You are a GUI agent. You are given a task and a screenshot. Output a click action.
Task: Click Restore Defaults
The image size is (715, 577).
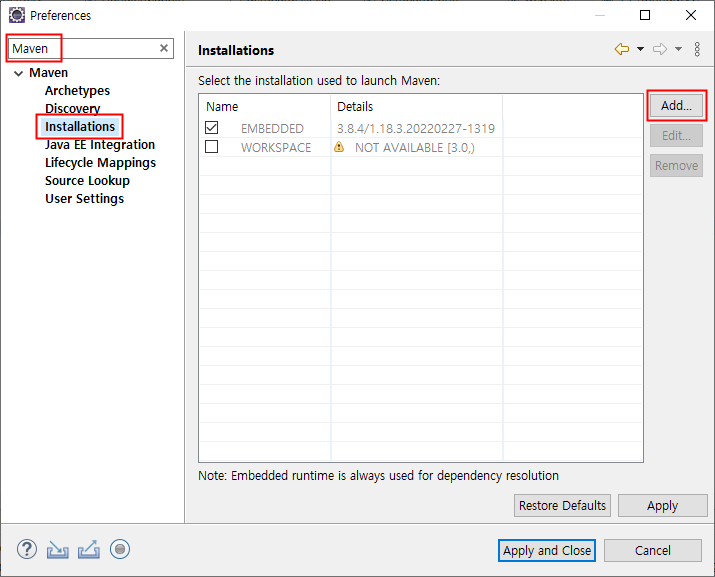562,505
